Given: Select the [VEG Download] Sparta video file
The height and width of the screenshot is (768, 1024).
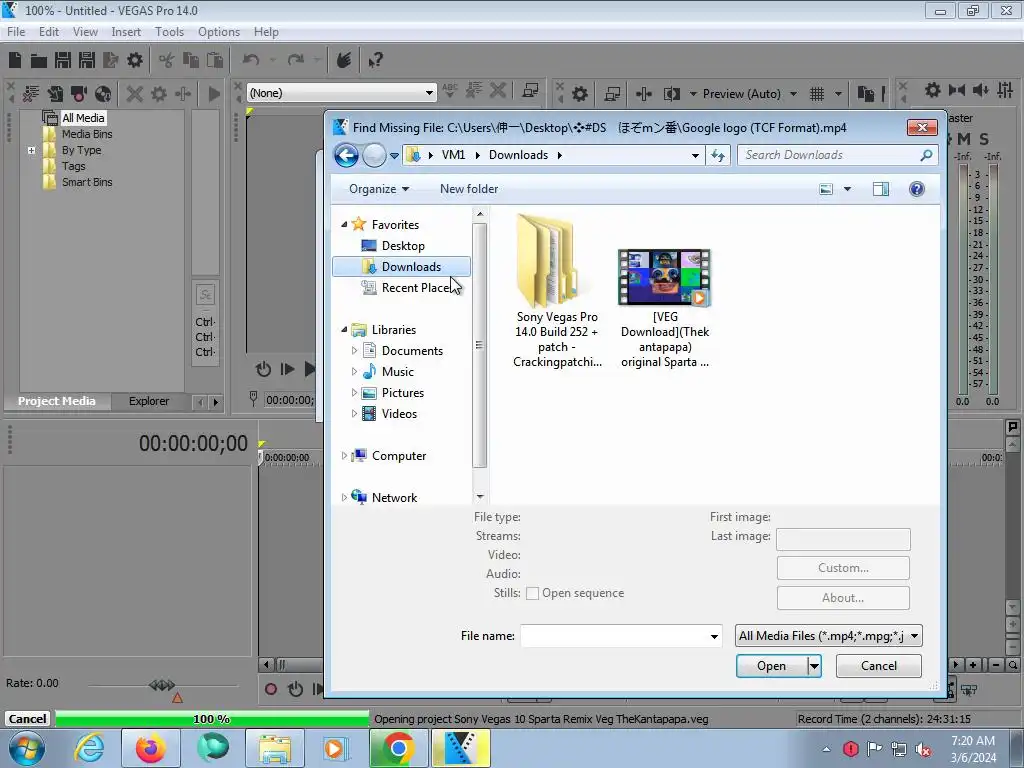Looking at the screenshot, I should tap(665, 308).
